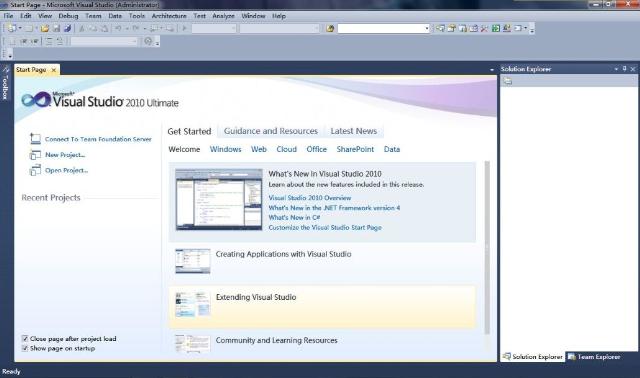Open the standard toolbar options arrow
Viewport: 640px width, 378px height.
click(x=532, y=29)
